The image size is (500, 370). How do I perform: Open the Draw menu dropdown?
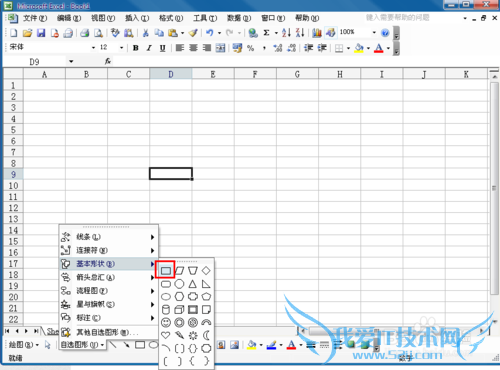click(23, 345)
